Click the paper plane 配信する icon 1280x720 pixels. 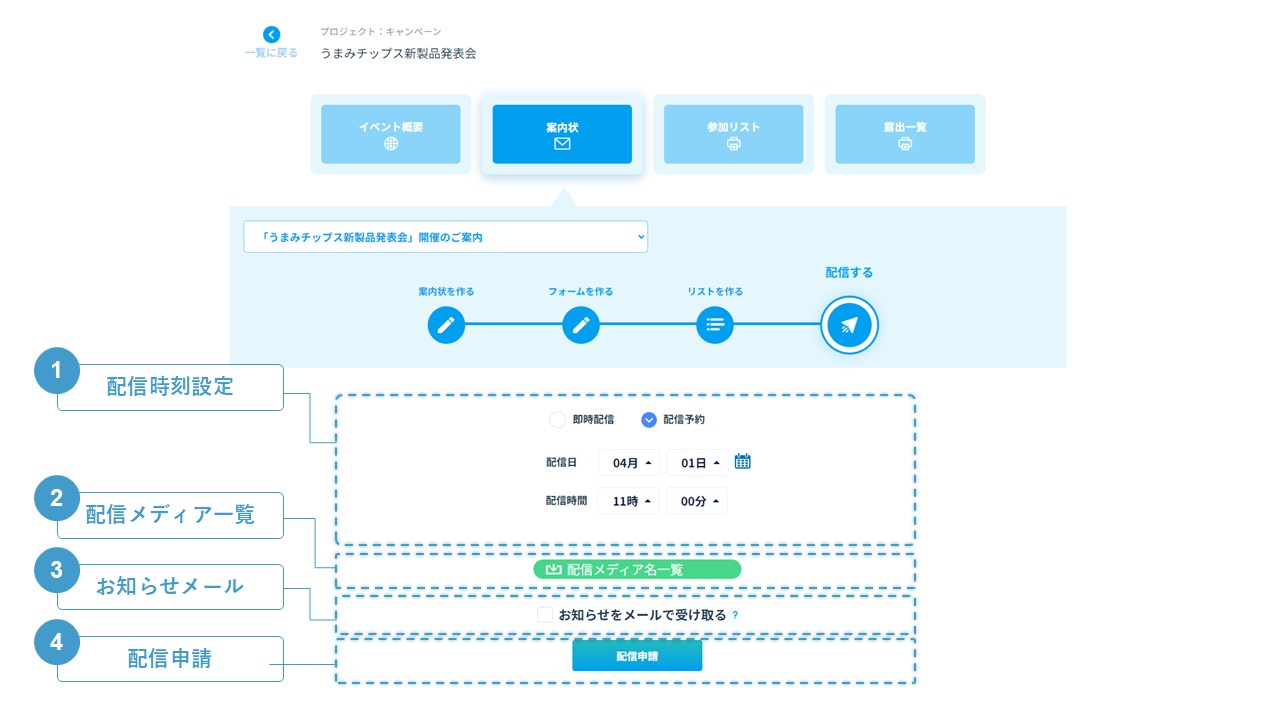tap(849, 325)
